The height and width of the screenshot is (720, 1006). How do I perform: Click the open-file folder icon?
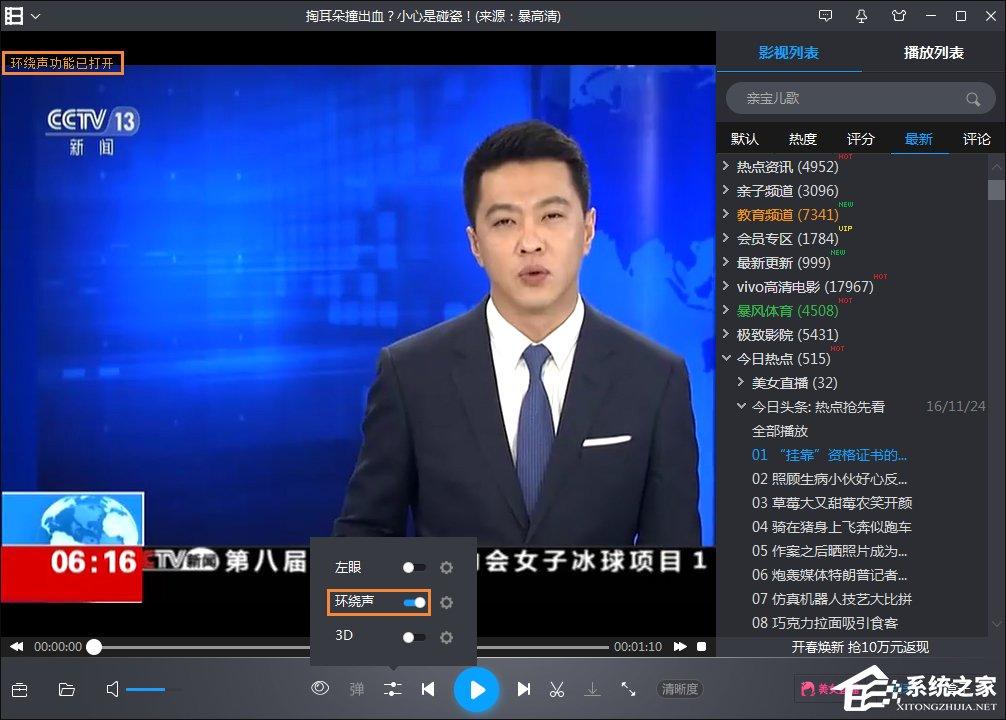pyautogui.click(x=67, y=689)
